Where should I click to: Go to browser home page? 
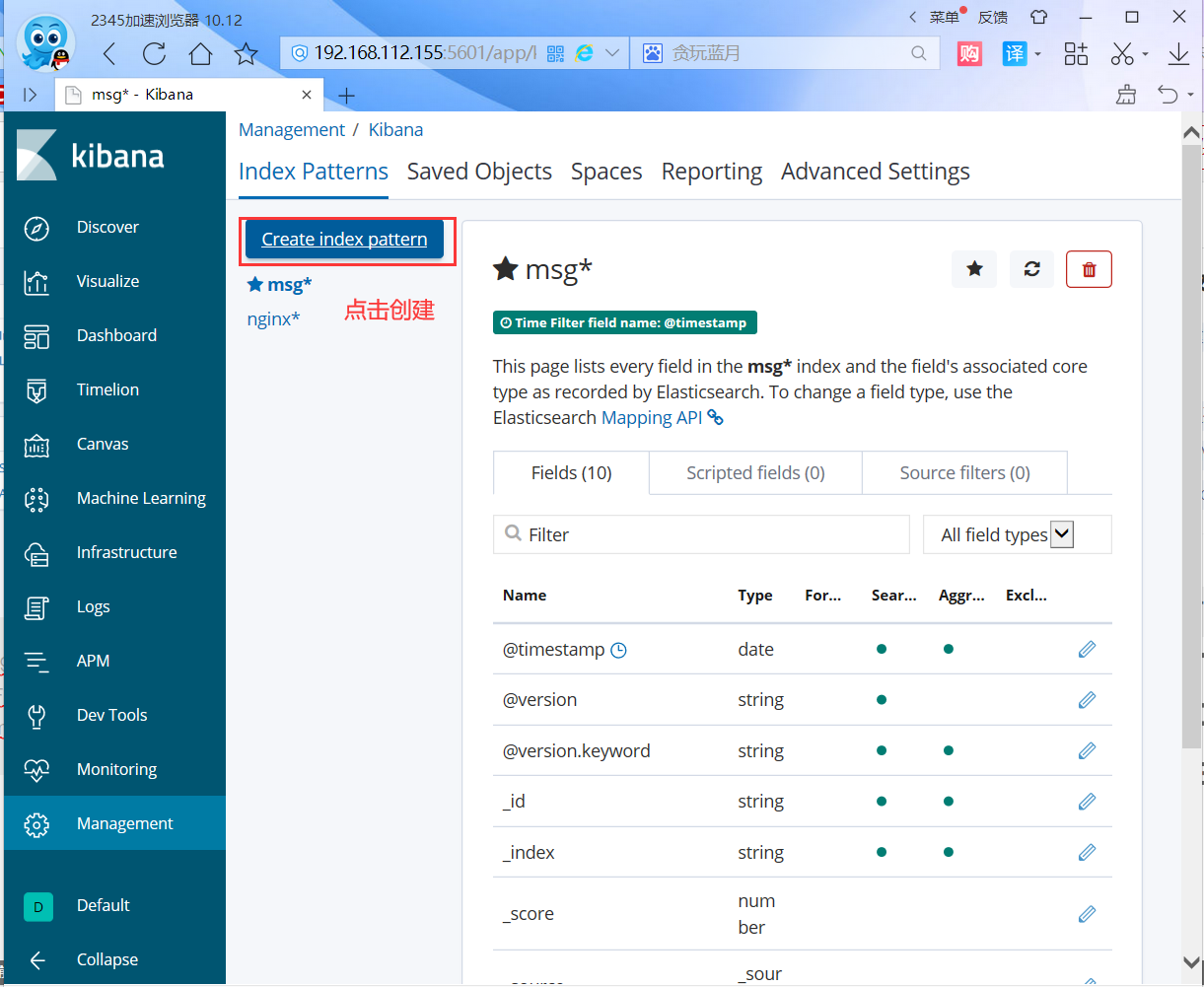(200, 53)
